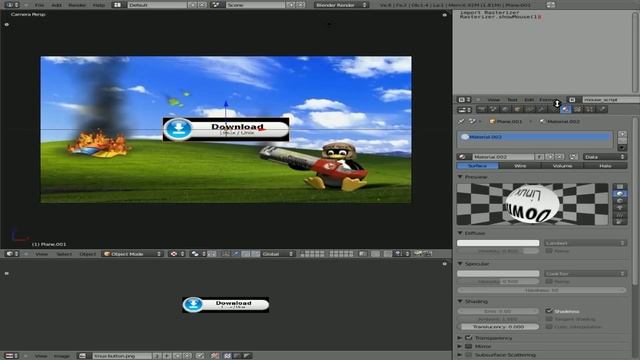Image resolution: width=640 pixels, height=360 pixels.
Task: Add new material plus button
Action: [x=549, y=157]
